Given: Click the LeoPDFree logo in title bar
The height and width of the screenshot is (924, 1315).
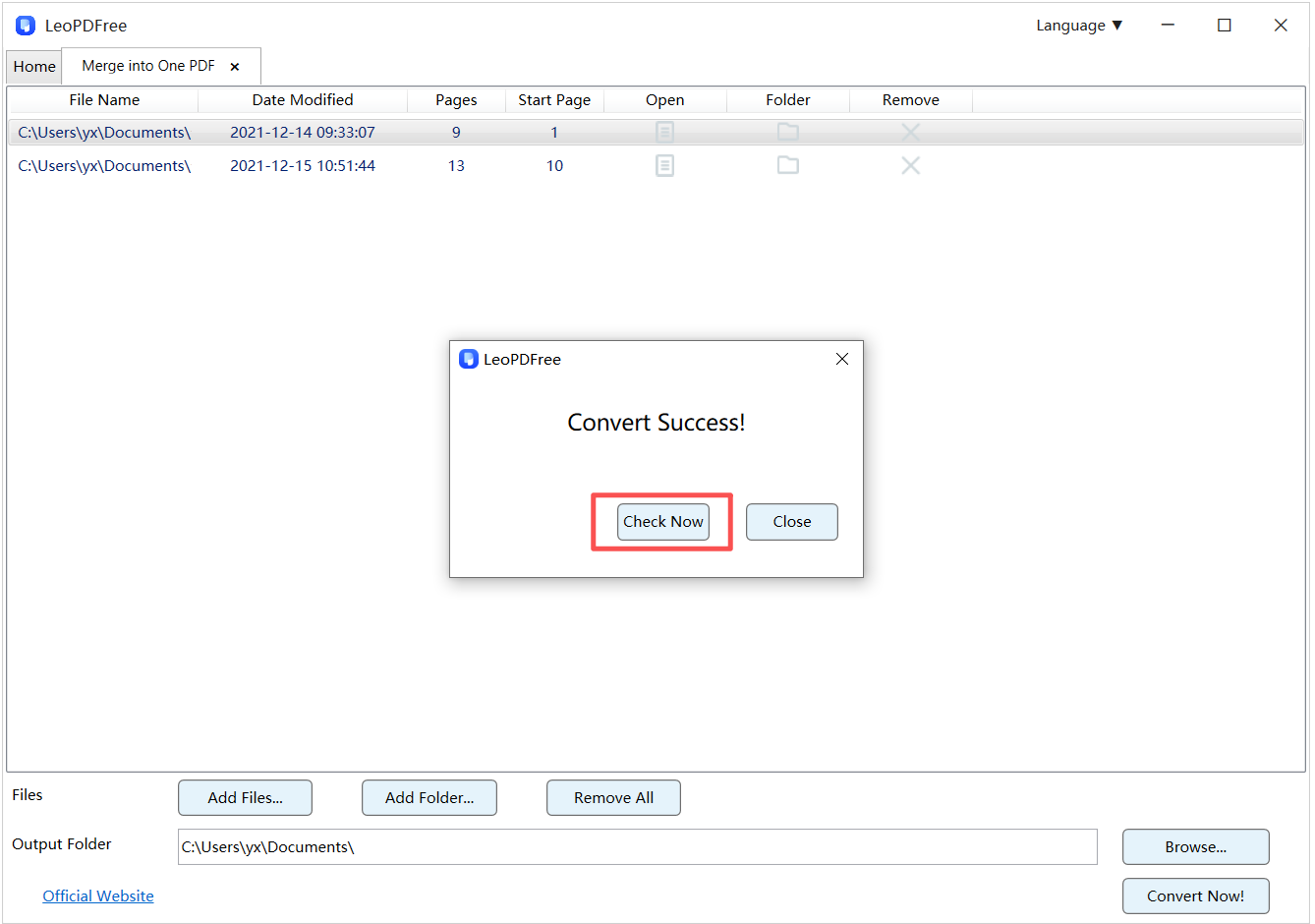Looking at the screenshot, I should pyautogui.click(x=26, y=26).
